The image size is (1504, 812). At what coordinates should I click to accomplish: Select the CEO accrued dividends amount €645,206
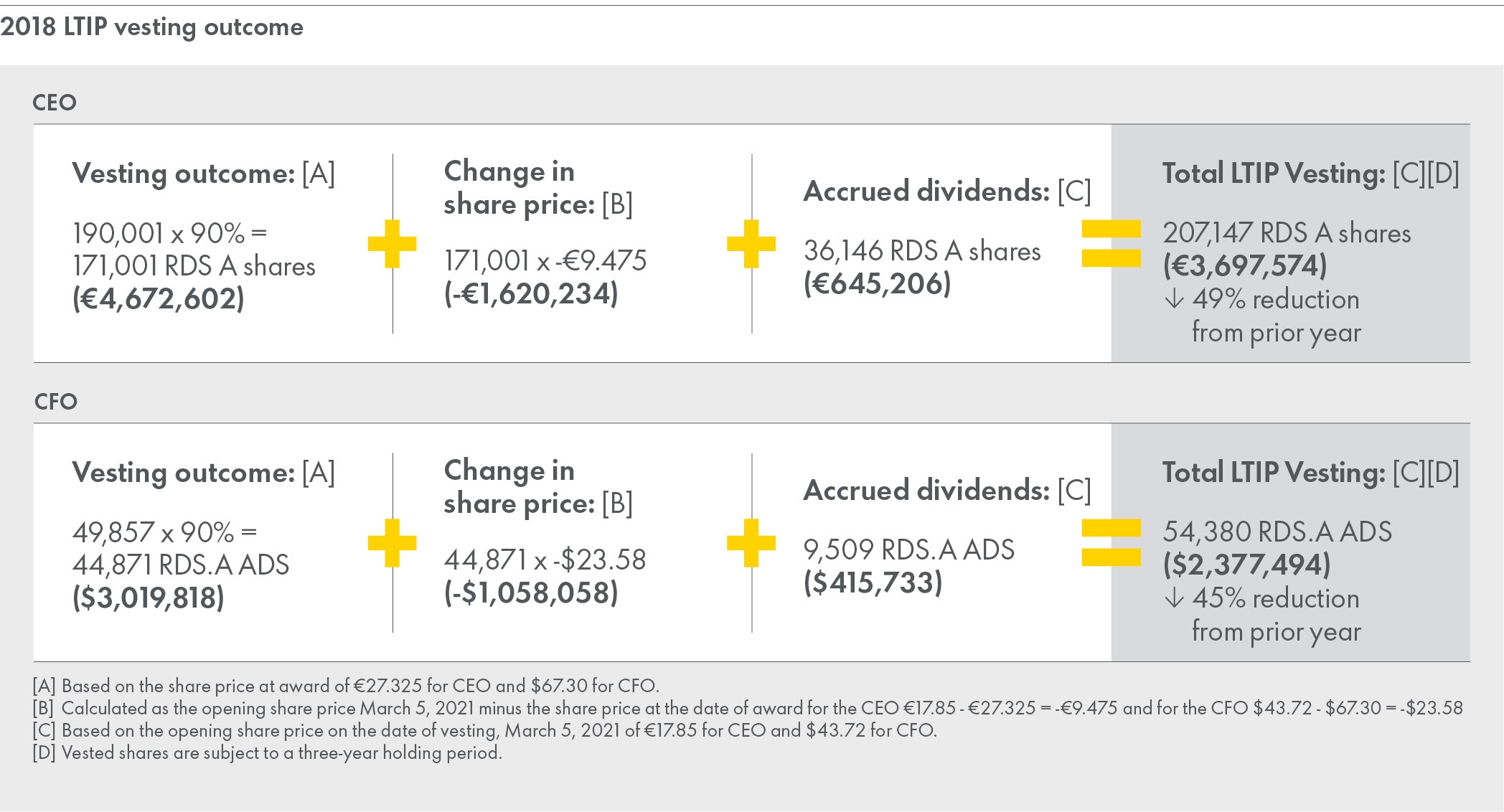[877, 284]
